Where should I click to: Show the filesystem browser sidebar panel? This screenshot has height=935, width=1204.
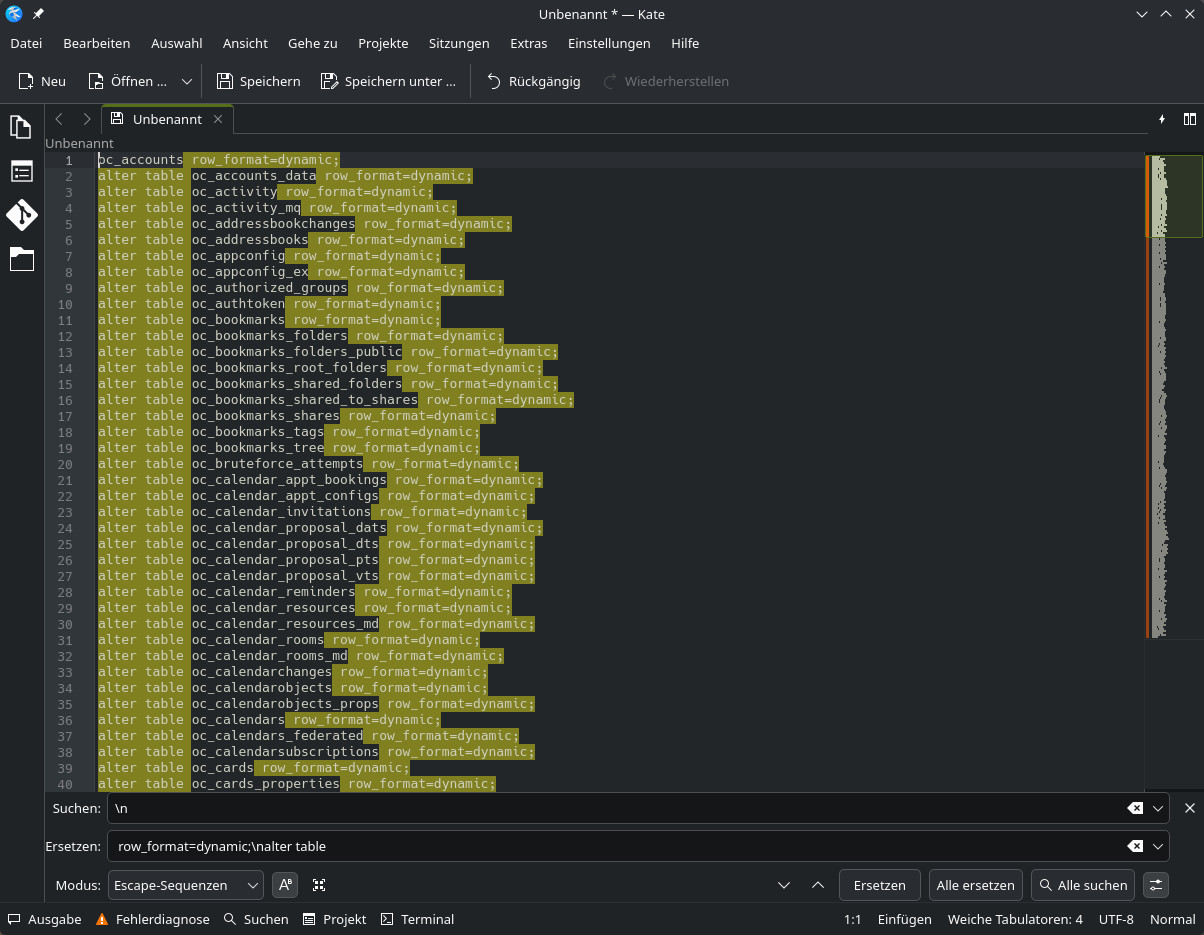click(x=21, y=259)
